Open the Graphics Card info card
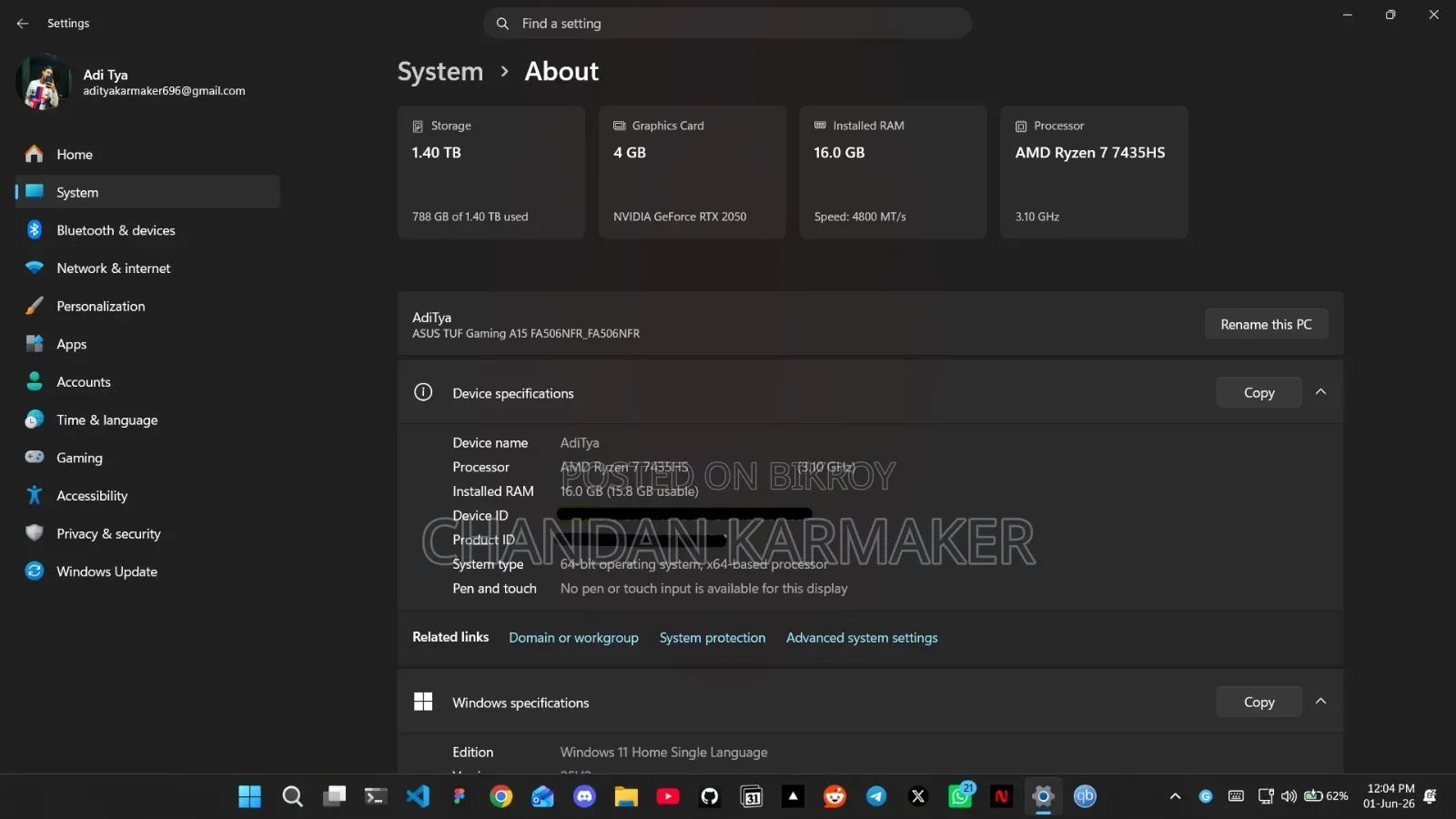Screen dimensions: 1456x819 coord(692,172)
